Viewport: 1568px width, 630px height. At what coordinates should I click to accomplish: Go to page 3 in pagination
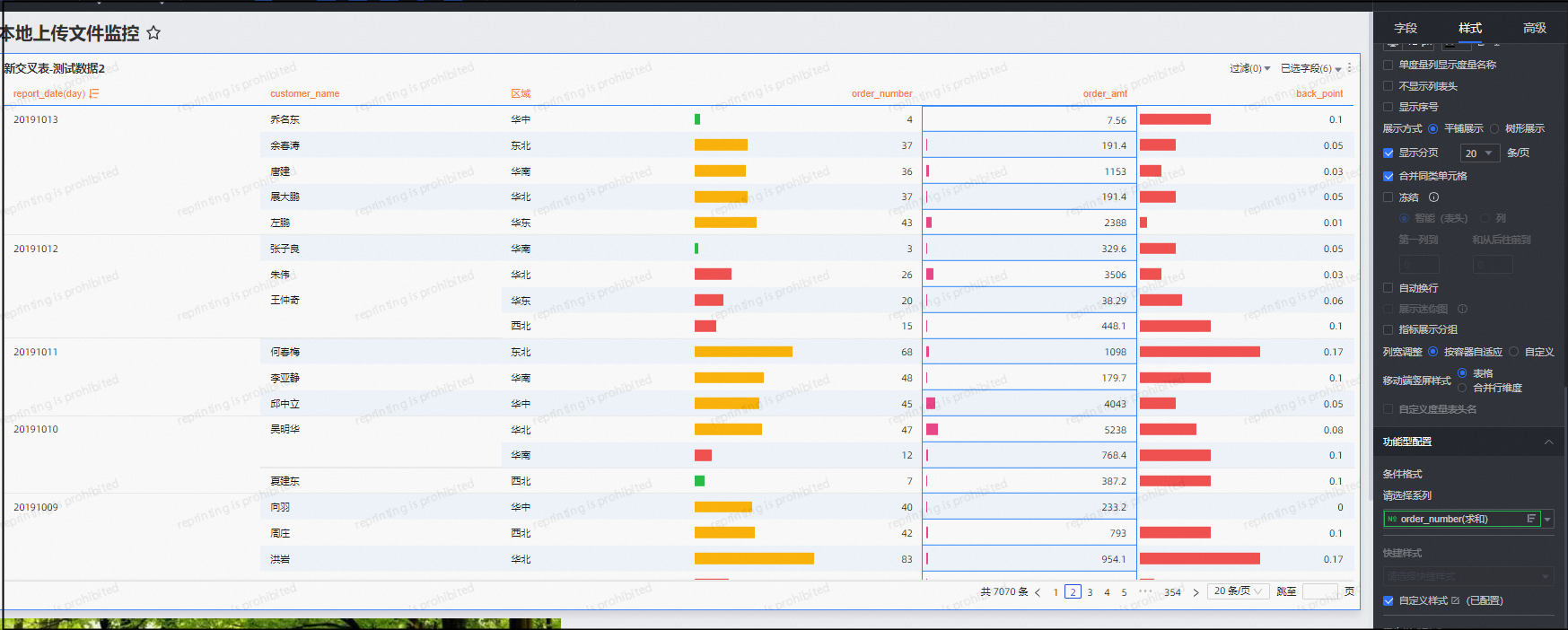tap(1090, 592)
